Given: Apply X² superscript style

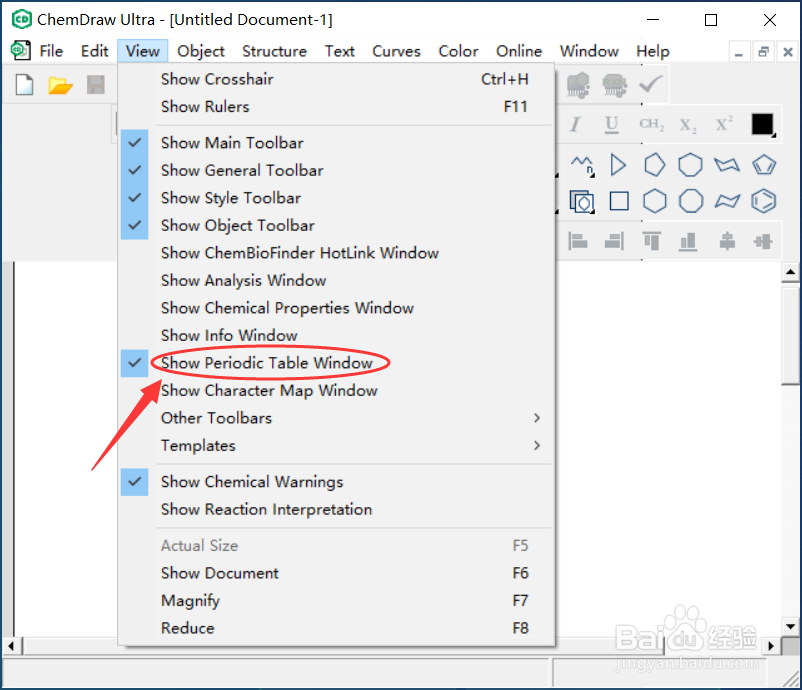Looking at the screenshot, I should coord(724,124).
